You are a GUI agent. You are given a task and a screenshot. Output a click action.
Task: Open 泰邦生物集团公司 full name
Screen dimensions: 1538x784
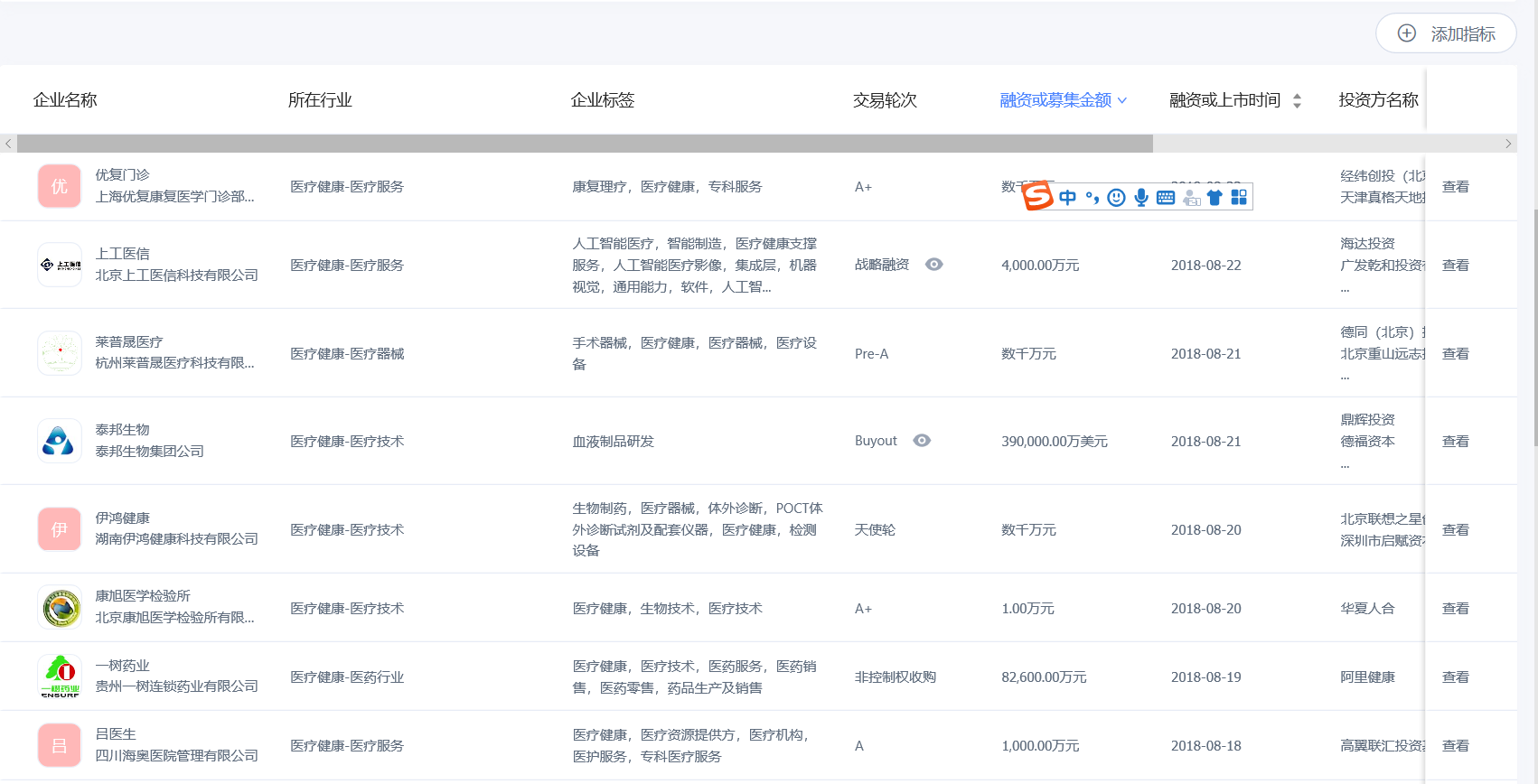tap(149, 451)
